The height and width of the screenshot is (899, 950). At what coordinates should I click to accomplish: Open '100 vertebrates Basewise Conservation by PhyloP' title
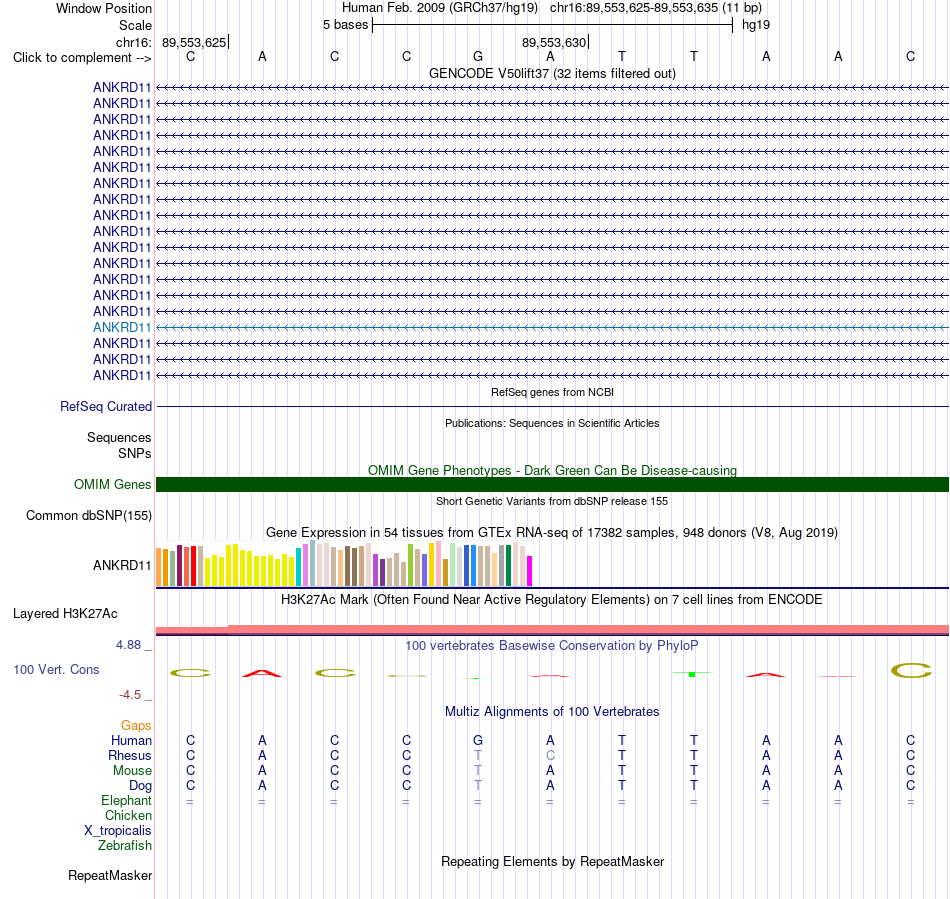(x=552, y=646)
